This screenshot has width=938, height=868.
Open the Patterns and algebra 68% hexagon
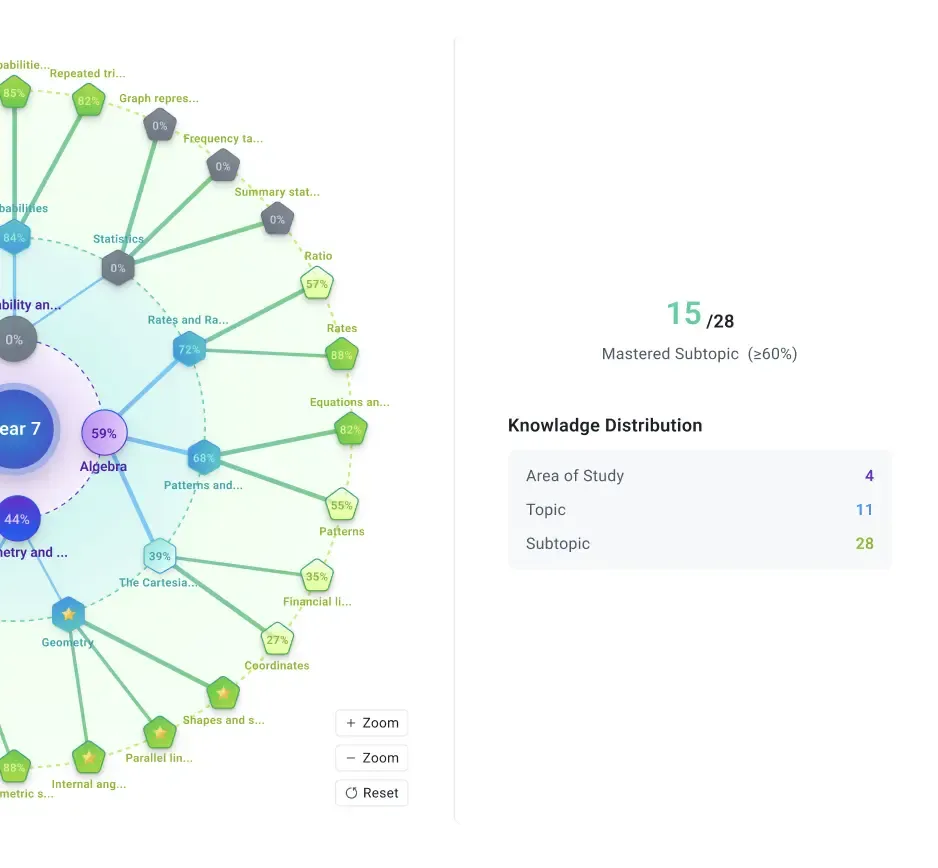[203, 458]
